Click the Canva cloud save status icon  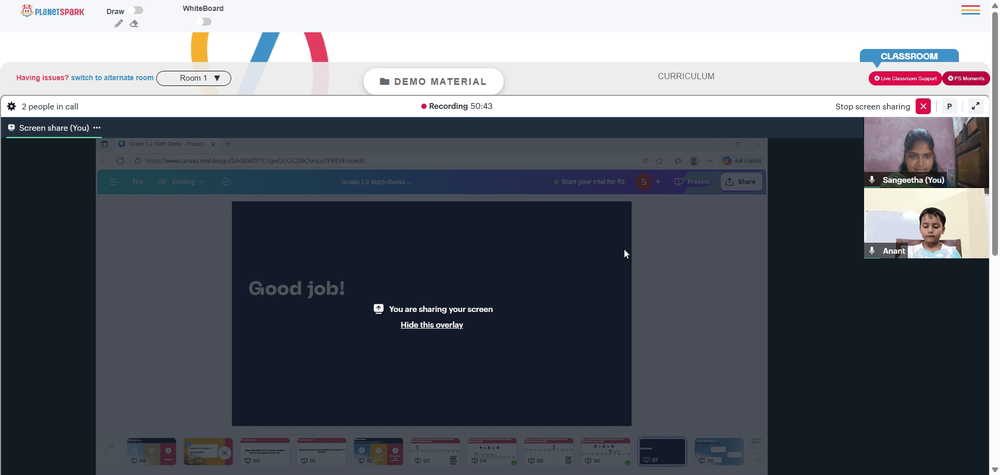tap(226, 182)
